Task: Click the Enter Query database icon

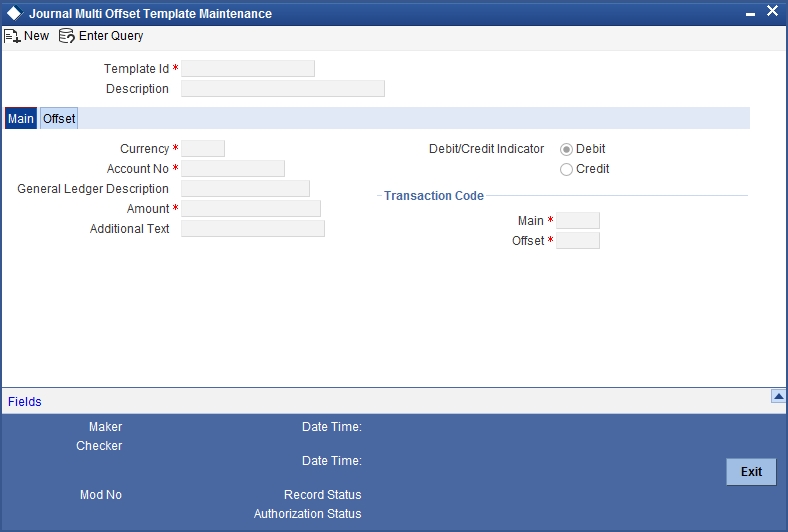Action: pyautogui.click(x=67, y=36)
